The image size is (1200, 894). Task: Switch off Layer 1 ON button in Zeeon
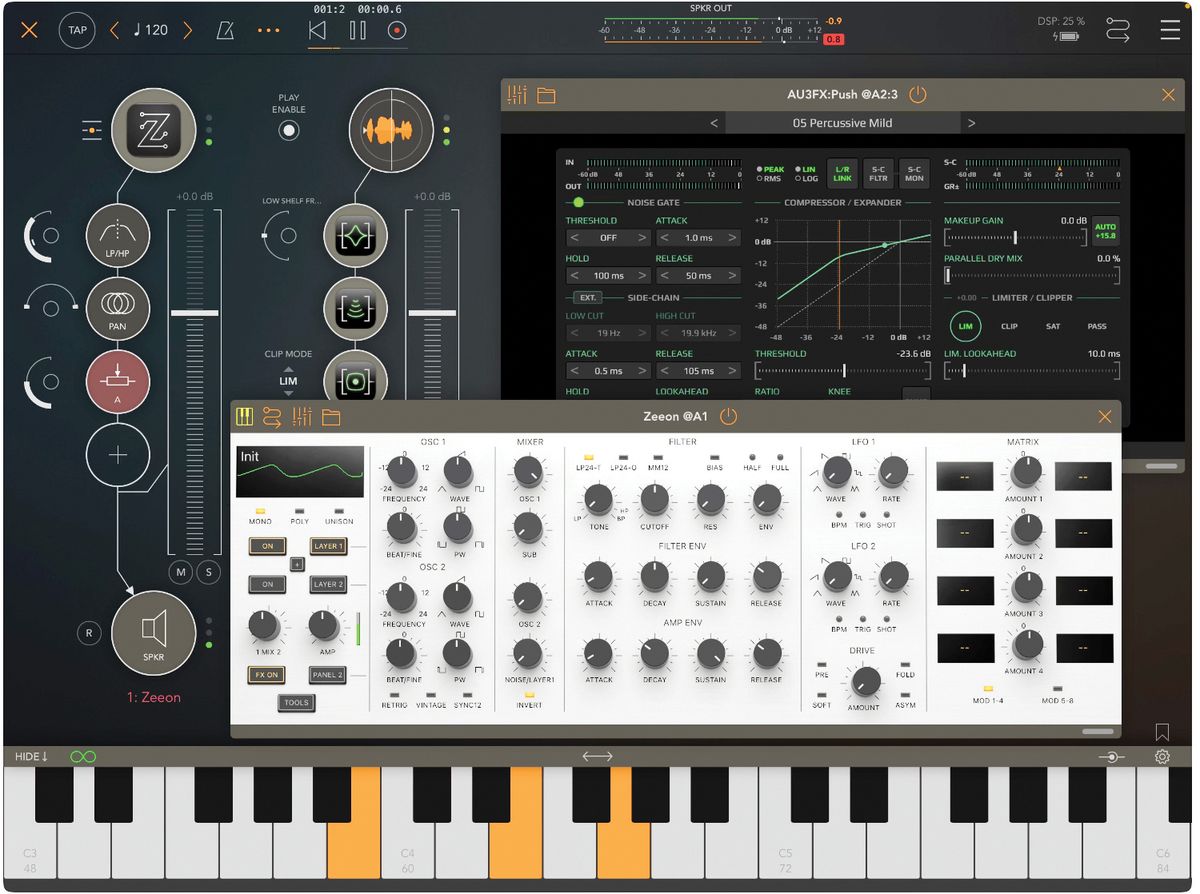coord(268,546)
